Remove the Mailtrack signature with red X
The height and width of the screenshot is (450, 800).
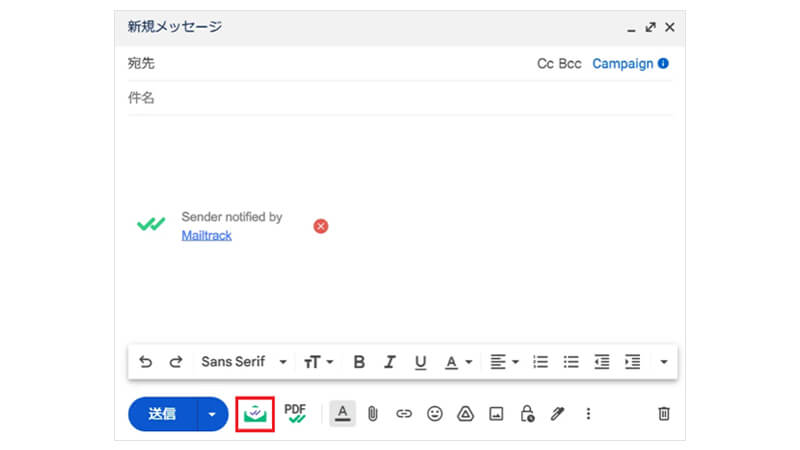pos(320,226)
